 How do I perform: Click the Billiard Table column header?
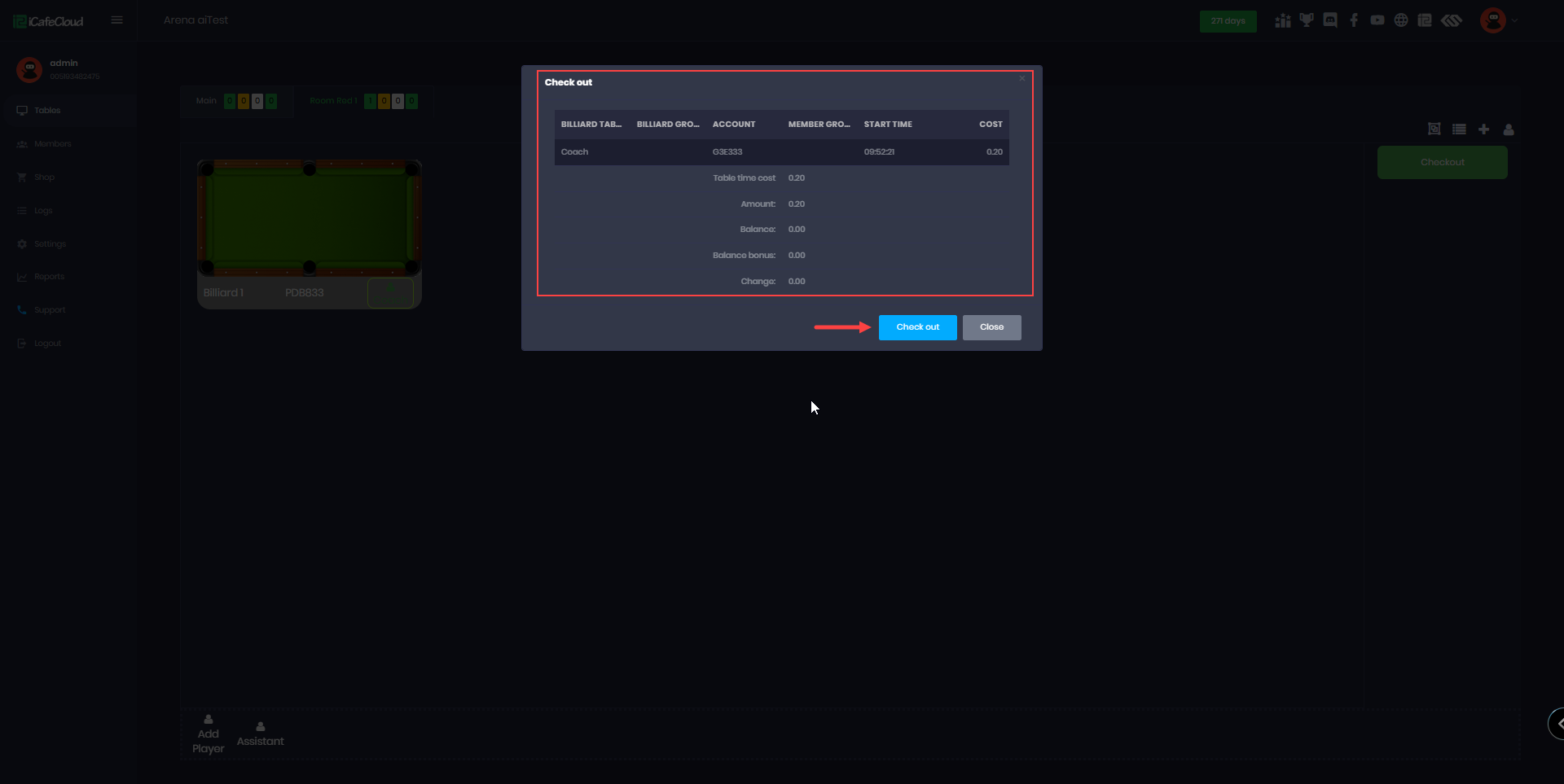[x=591, y=125]
